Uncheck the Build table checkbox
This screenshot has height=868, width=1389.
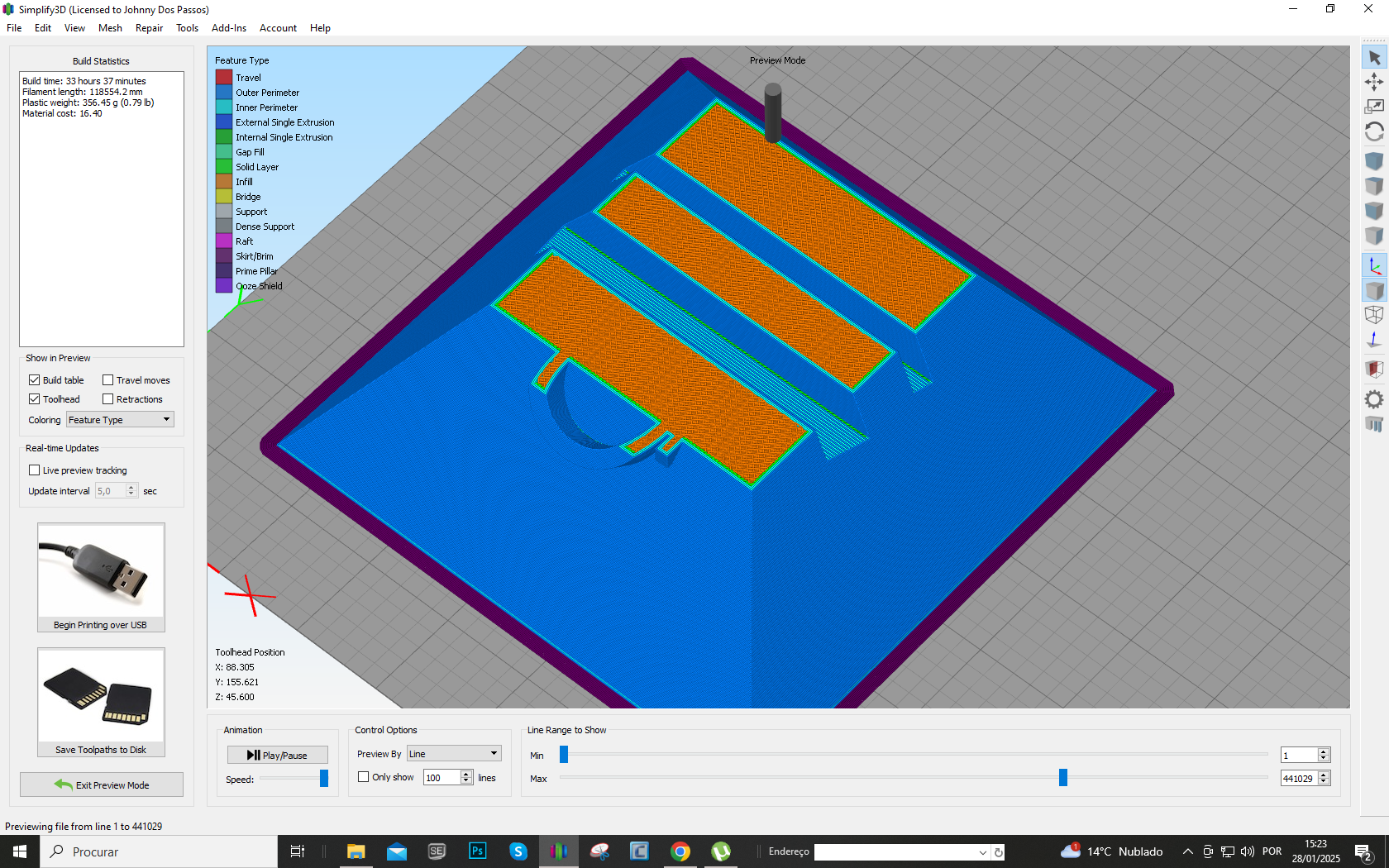pos(35,380)
